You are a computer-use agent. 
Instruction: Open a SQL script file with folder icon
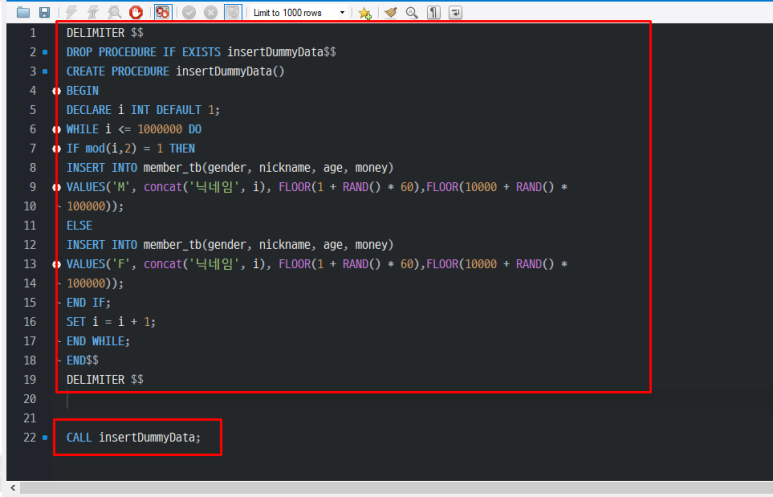point(23,12)
